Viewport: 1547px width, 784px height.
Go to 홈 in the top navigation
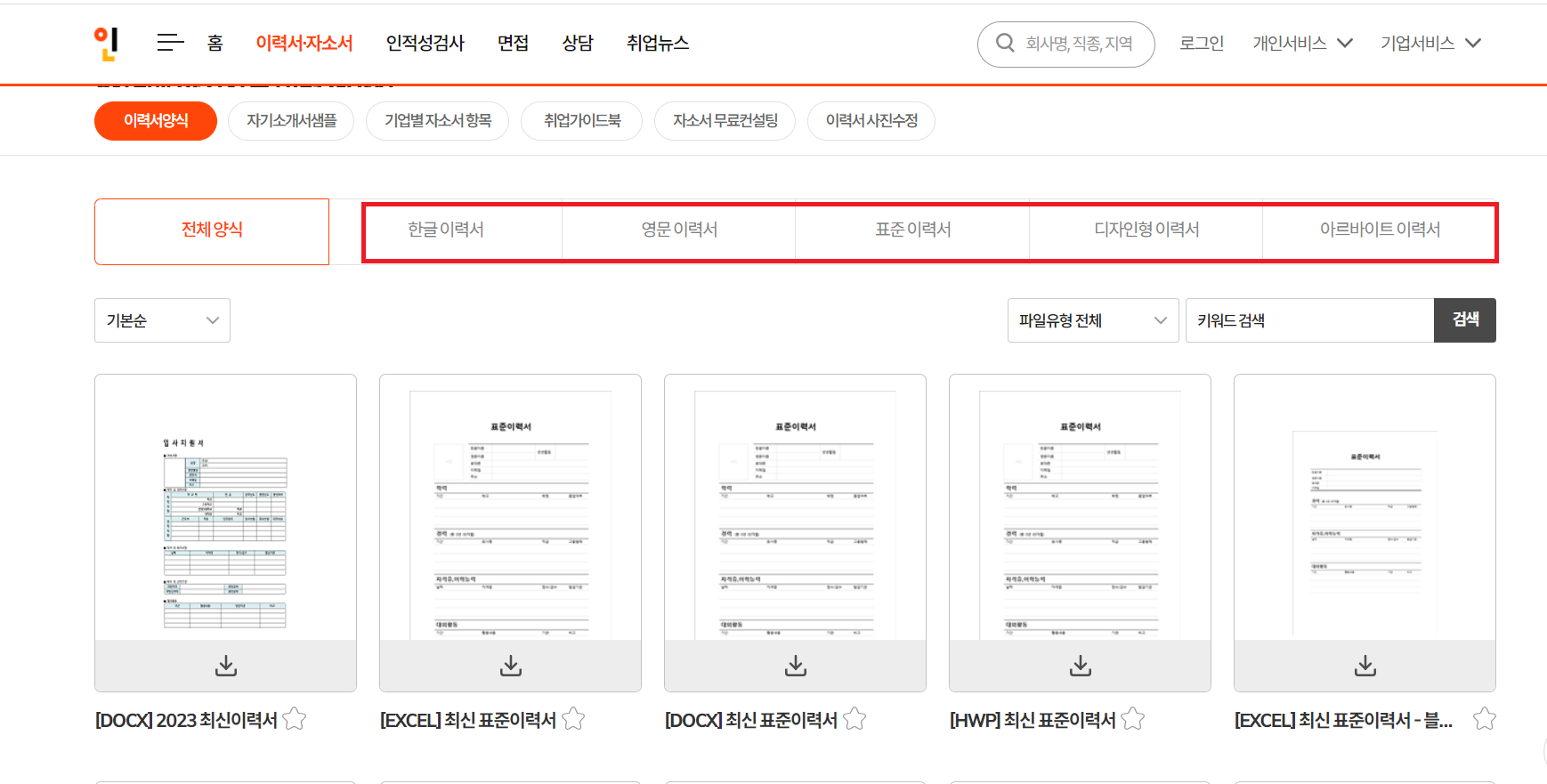(x=215, y=43)
